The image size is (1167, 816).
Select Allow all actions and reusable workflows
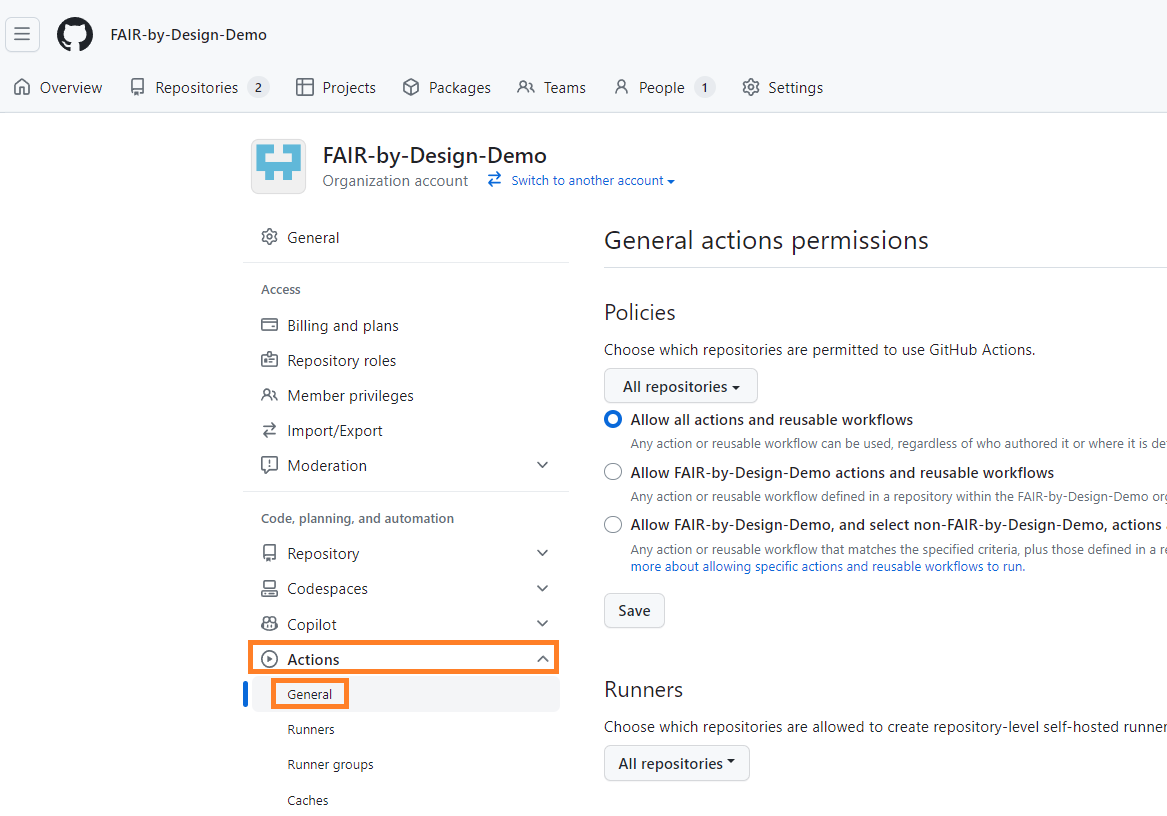pyautogui.click(x=612, y=419)
